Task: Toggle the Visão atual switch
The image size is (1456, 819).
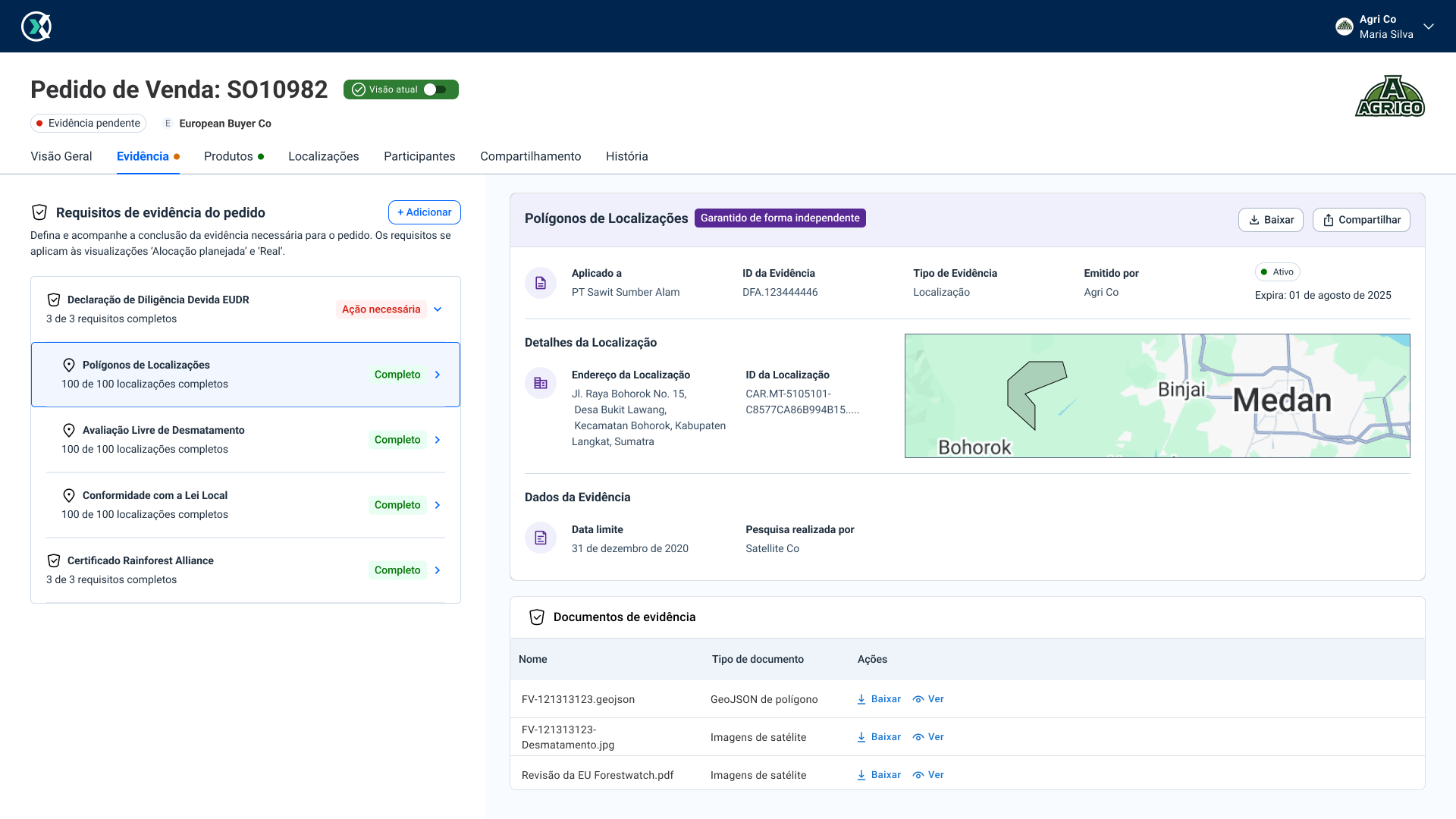Action: point(435,89)
